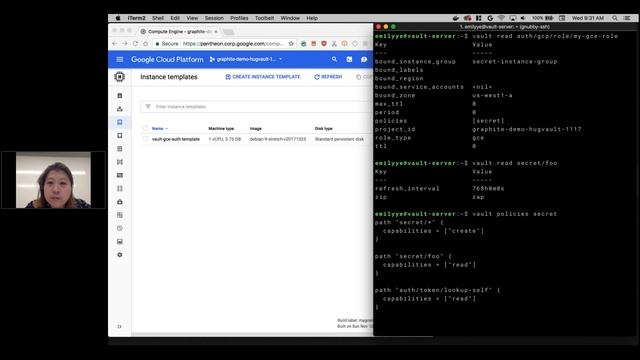Click the grid-like icon in the Compute sidebar
Screen dimensions: 640x360
(120, 215)
